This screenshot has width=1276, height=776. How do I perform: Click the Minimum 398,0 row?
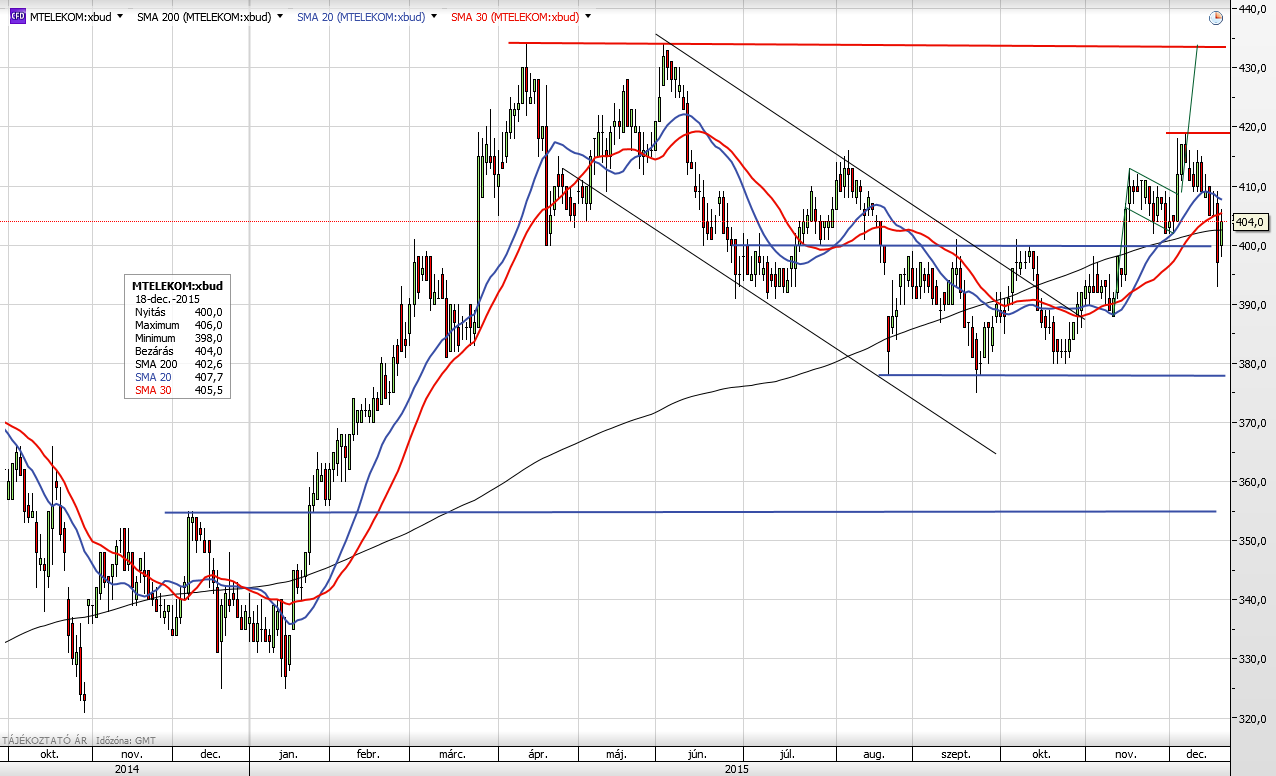[x=178, y=338]
